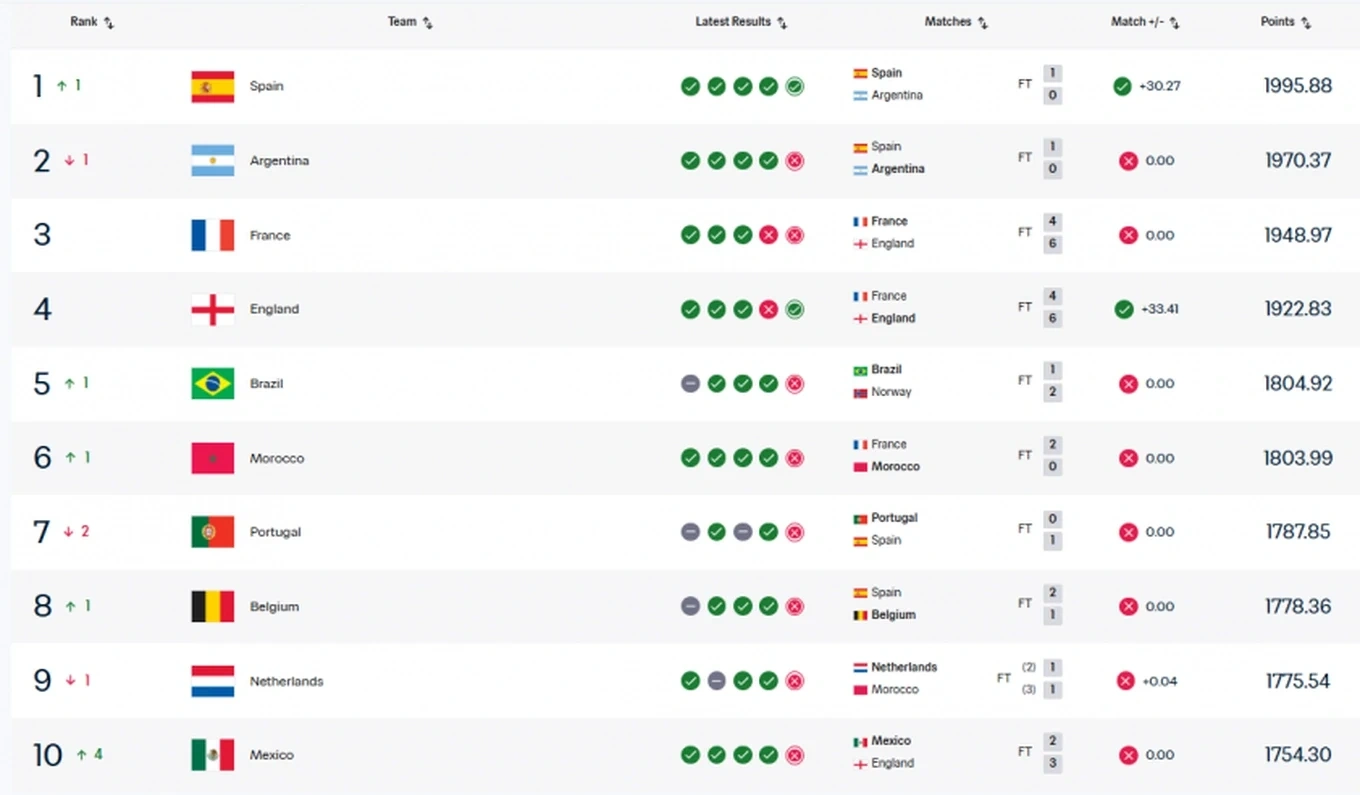Open team name Netherlands in rank 9 row
This screenshot has width=1360, height=795.
point(287,682)
